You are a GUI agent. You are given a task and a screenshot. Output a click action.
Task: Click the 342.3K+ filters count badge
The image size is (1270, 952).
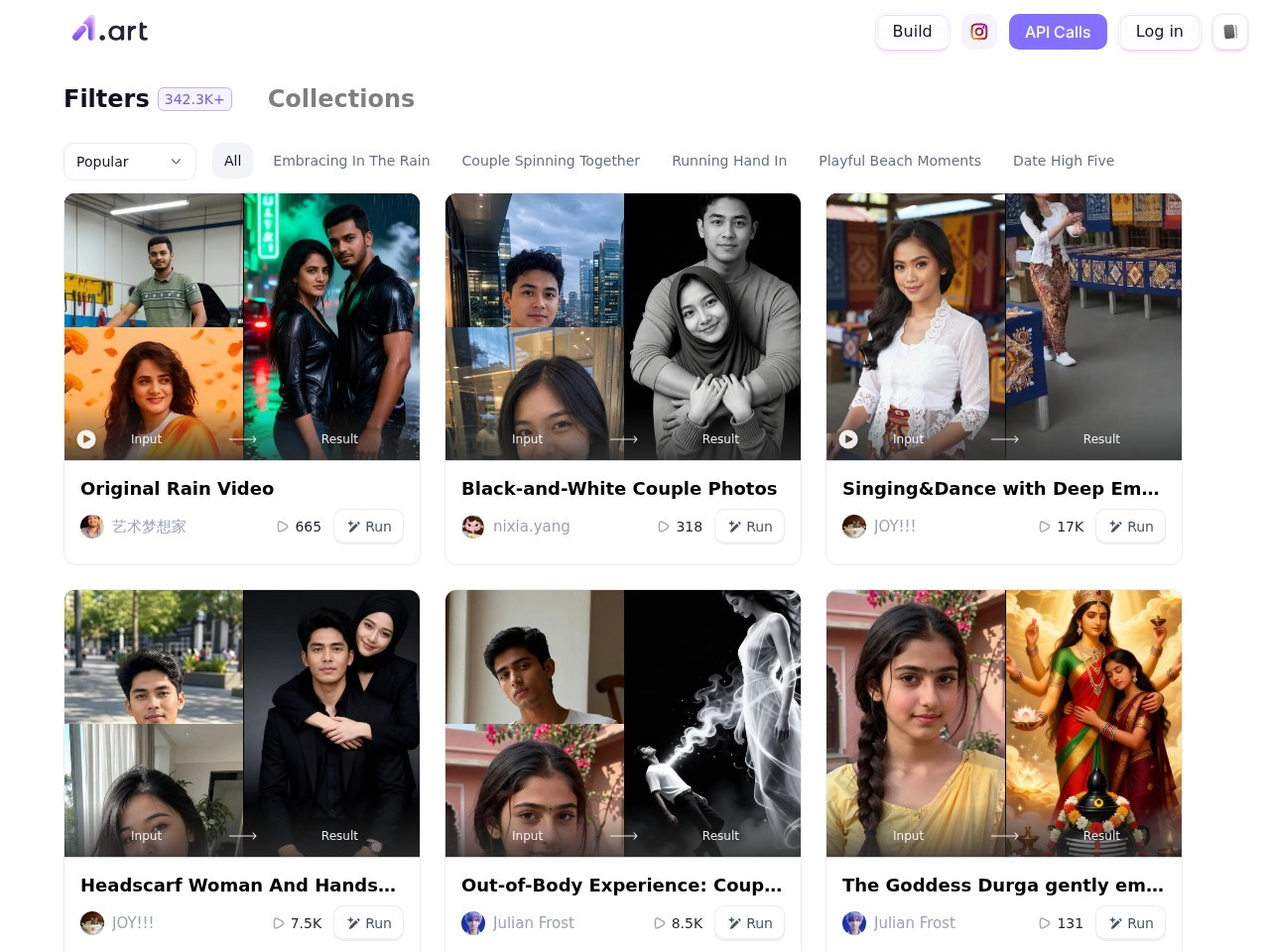click(x=194, y=99)
